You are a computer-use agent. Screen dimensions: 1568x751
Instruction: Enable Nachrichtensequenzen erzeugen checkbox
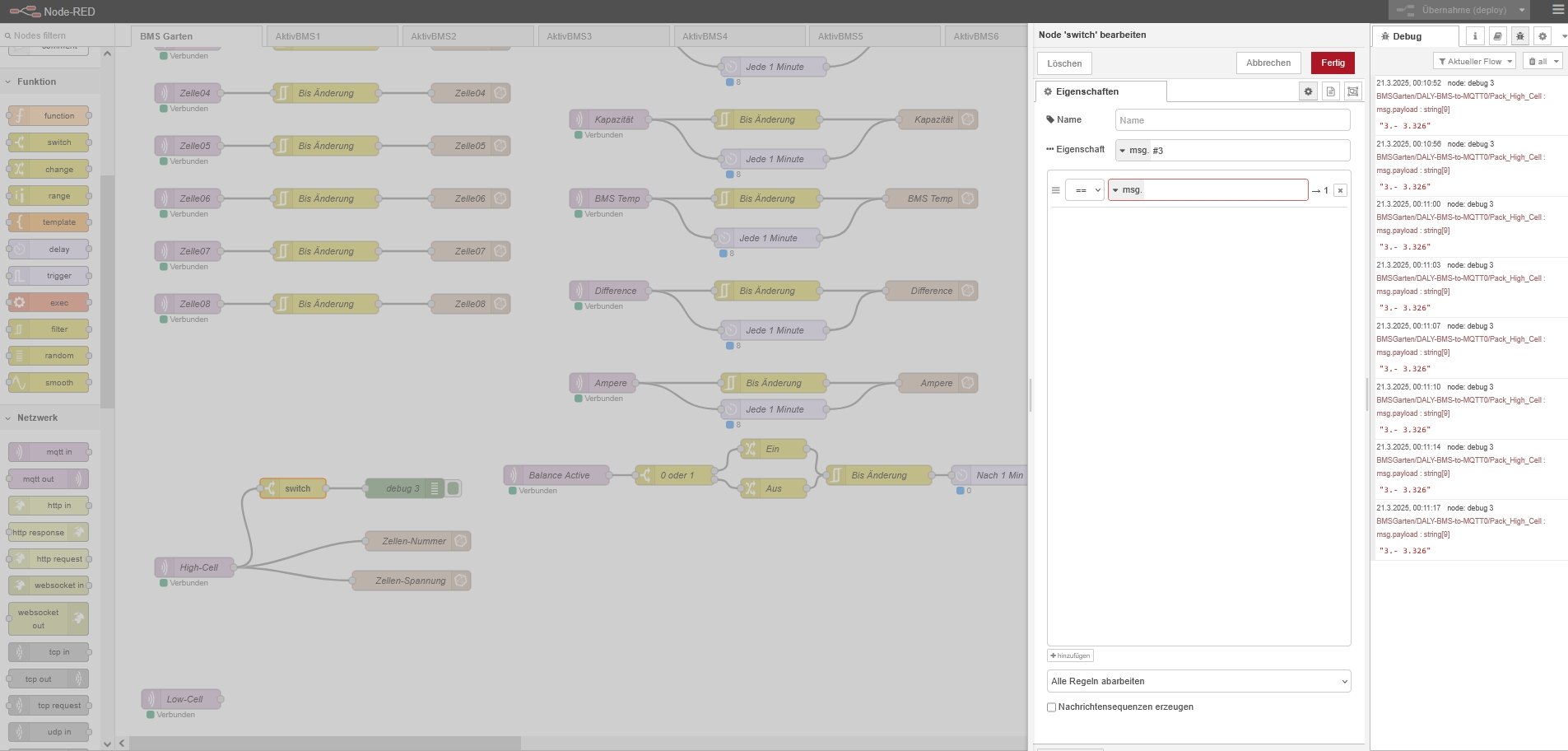[1051, 707]
